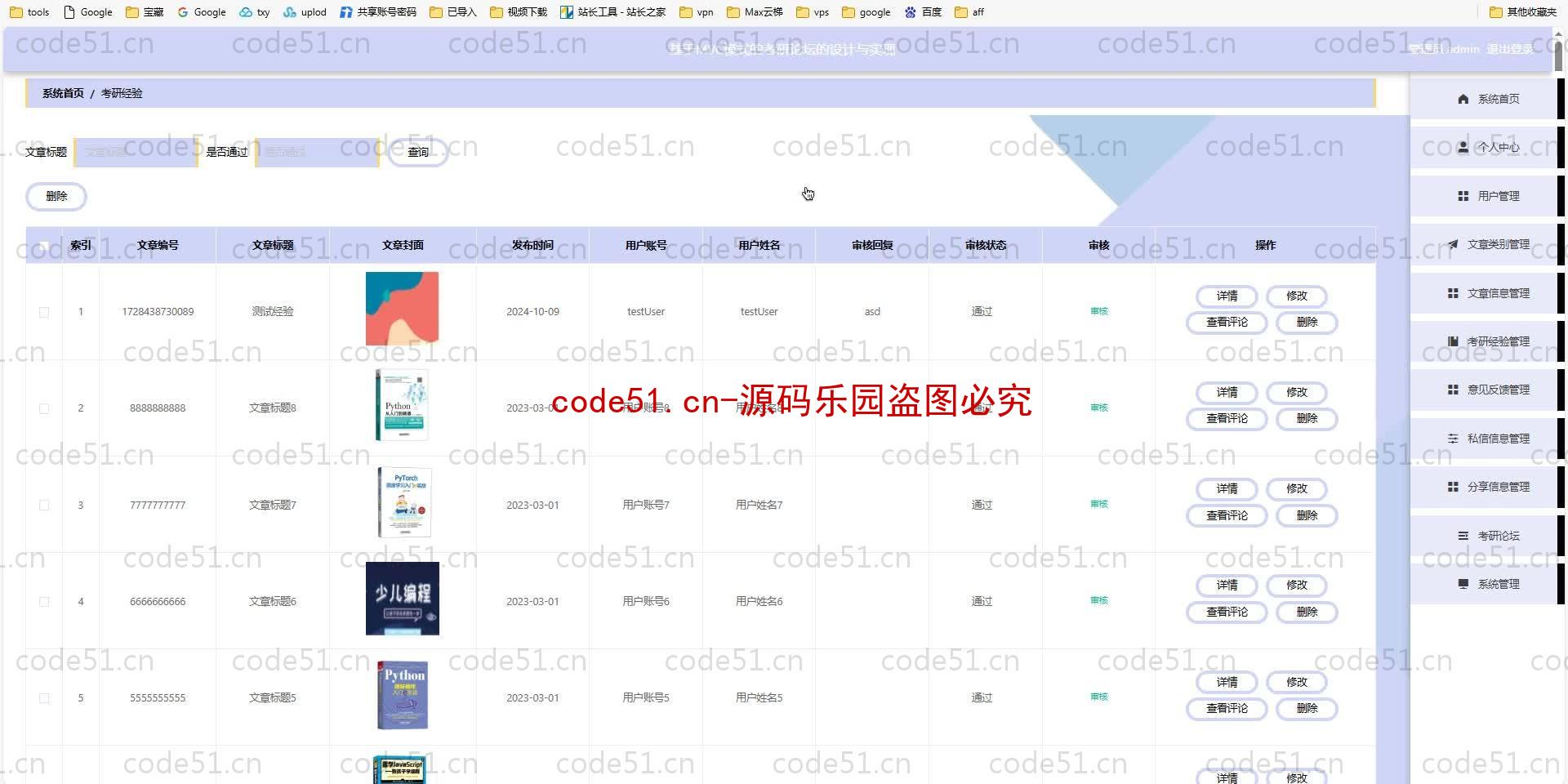Open the 宝藏 bookmark folder
The width and height of the screenshot is (1568, 784).
(x=145, y=11)
